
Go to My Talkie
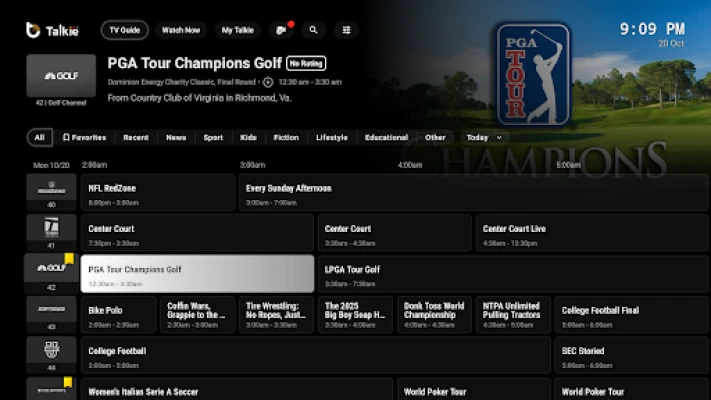click(x=238, y=30)
